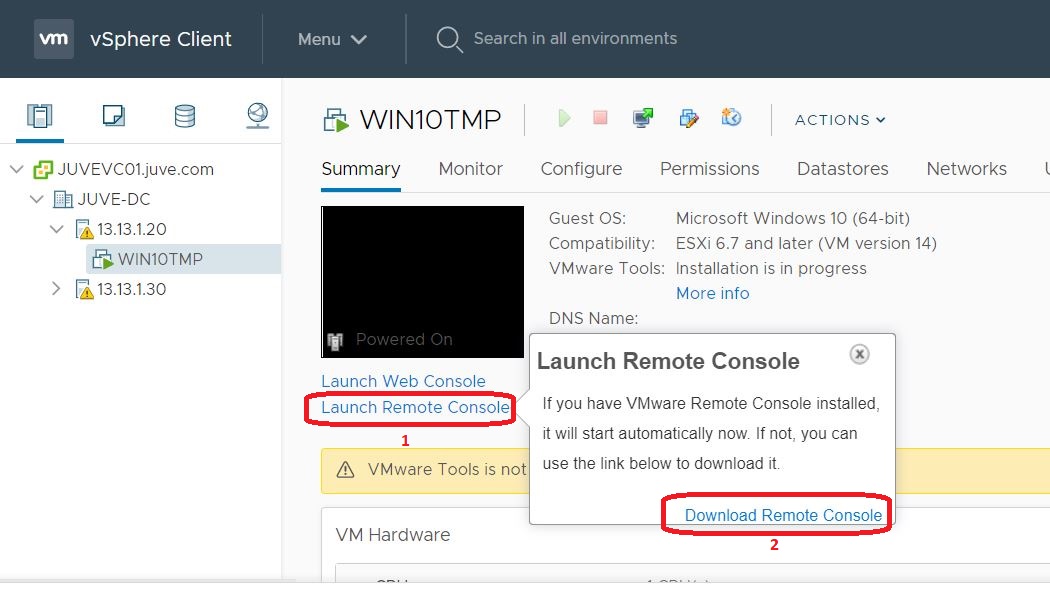
Task: Click the Download Remote Console link
Action: coord(783,515)
